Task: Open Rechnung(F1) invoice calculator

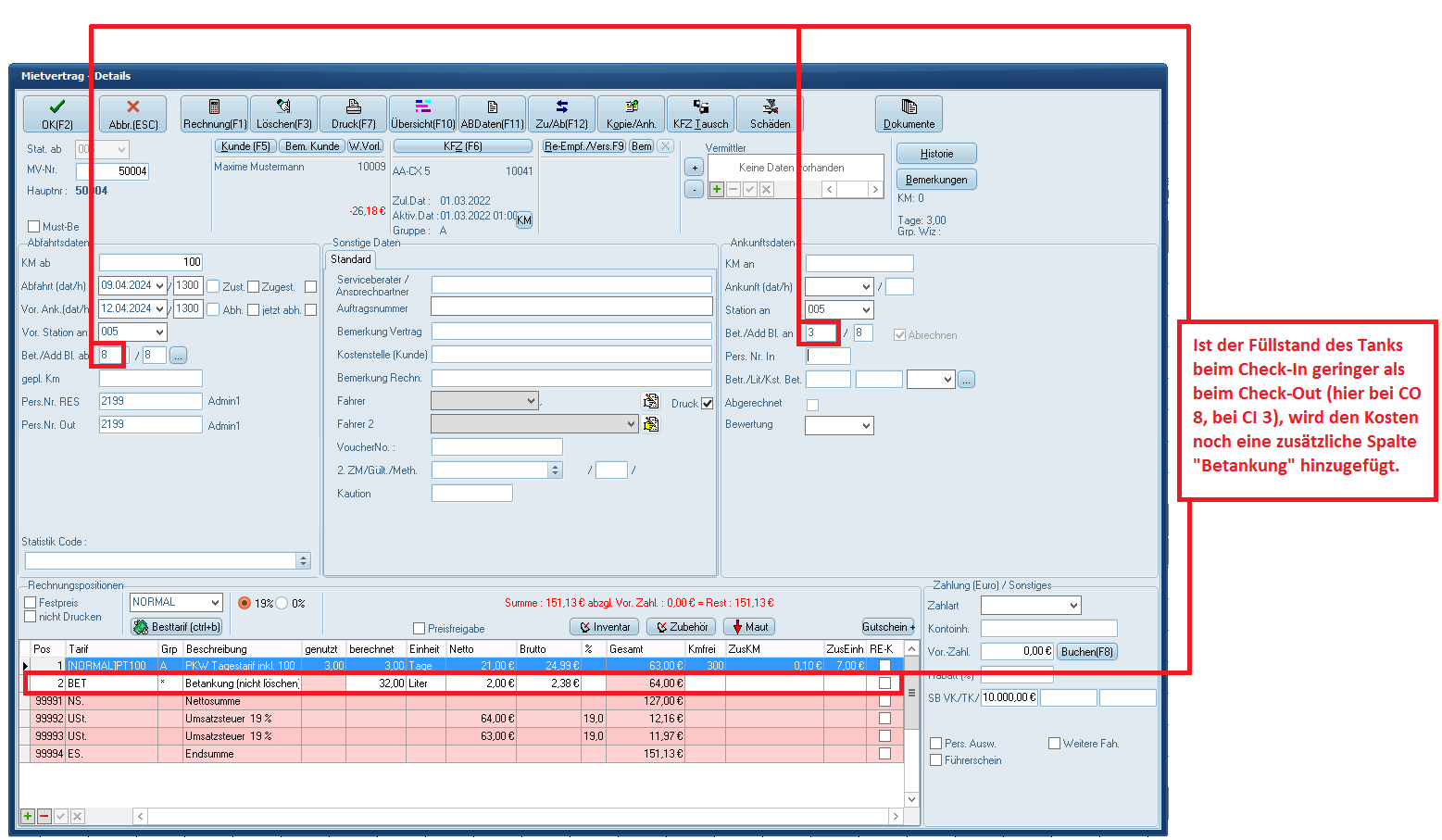Action: 214,114
